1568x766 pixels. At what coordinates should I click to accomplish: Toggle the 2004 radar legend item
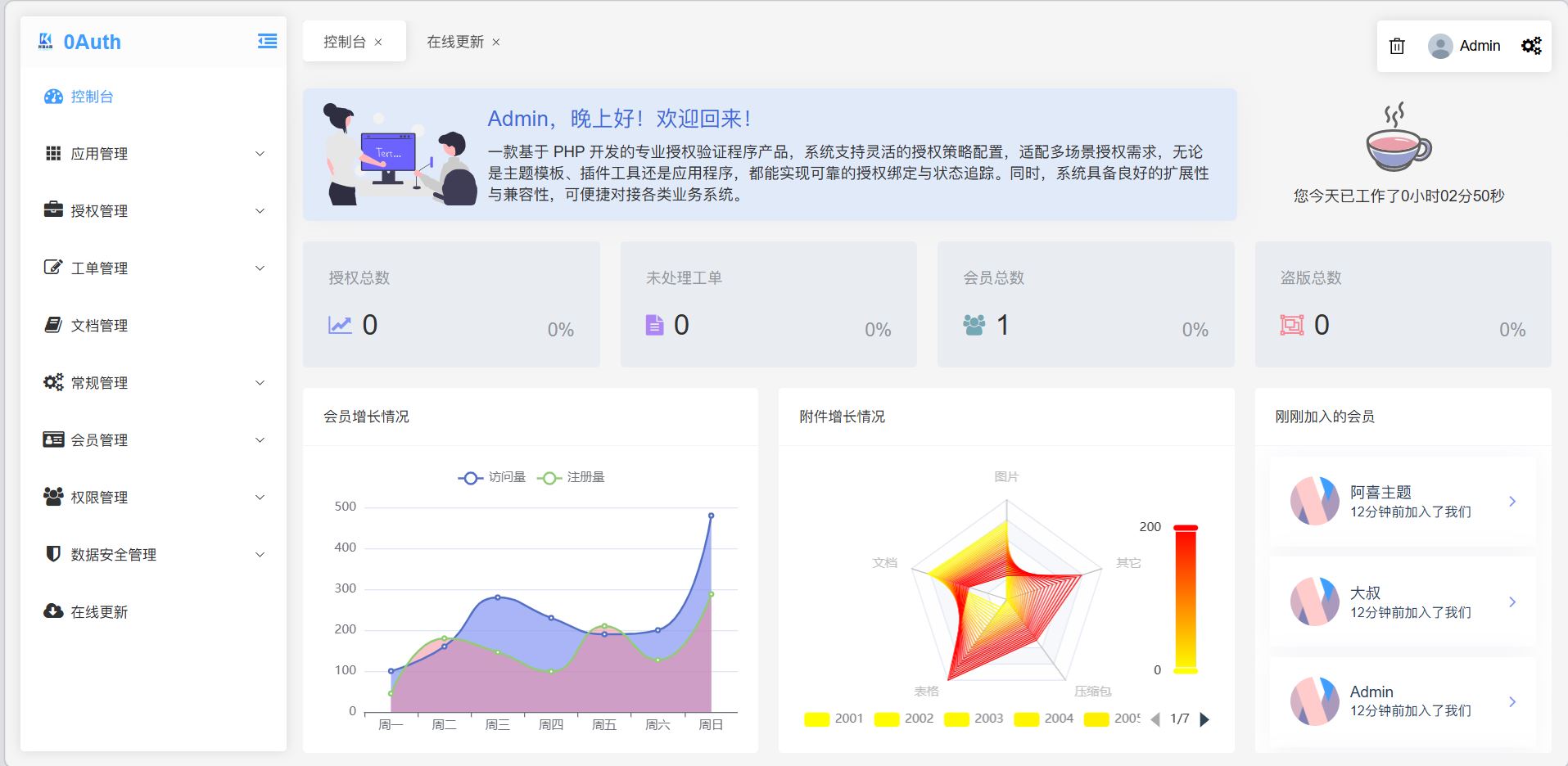click(x=1044, y=719)
